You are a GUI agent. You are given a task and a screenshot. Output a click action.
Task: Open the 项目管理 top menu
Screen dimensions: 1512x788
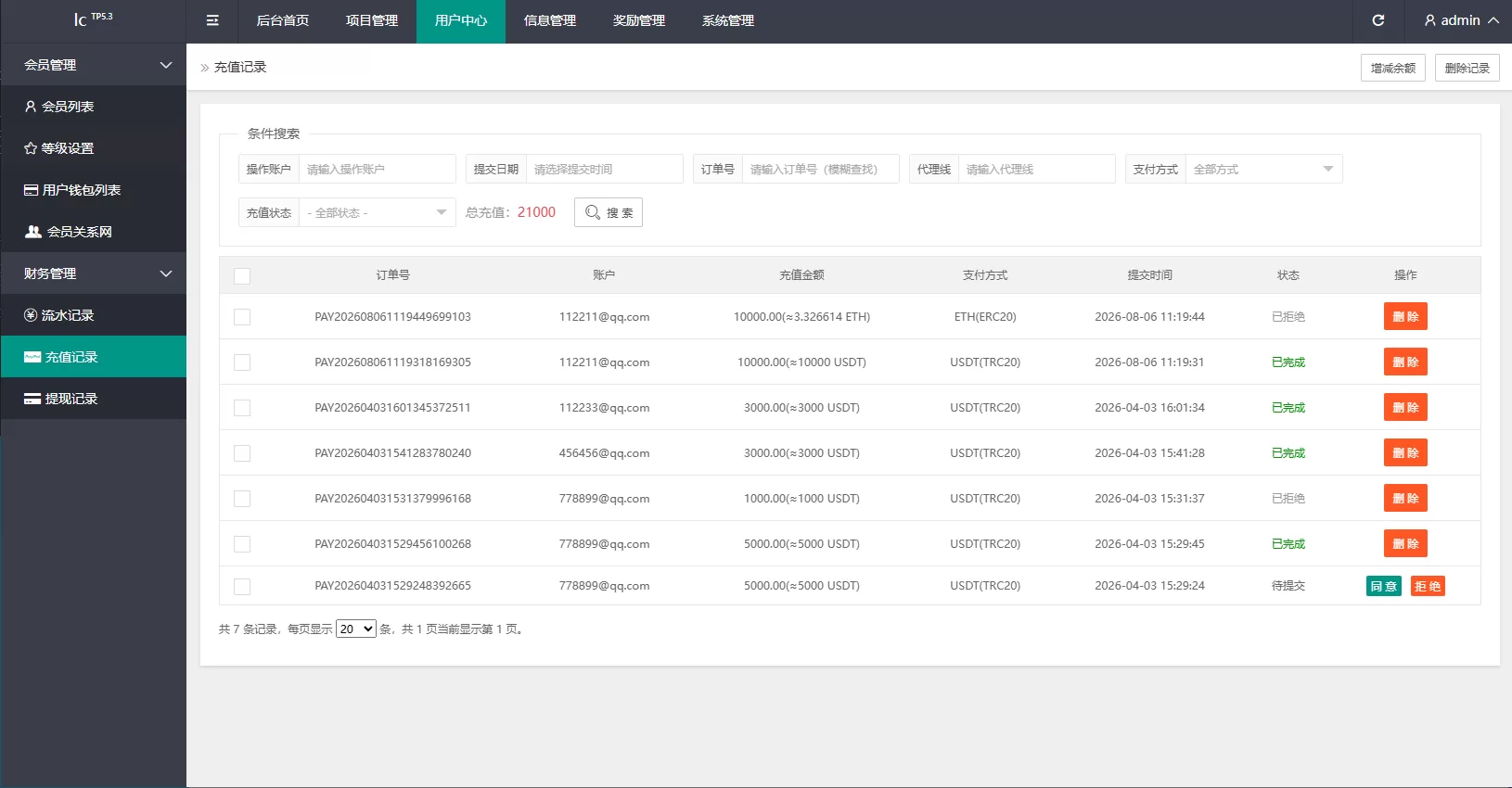[372, 20]
